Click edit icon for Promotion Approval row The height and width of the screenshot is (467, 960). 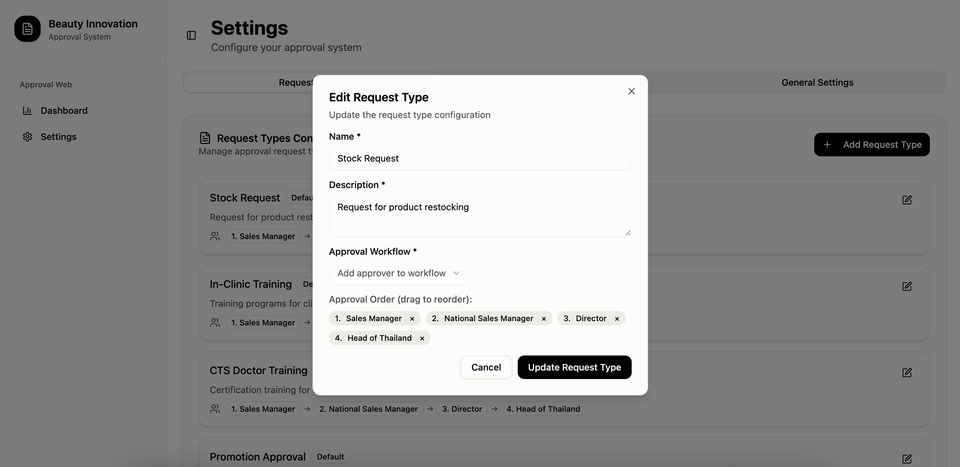906,459
